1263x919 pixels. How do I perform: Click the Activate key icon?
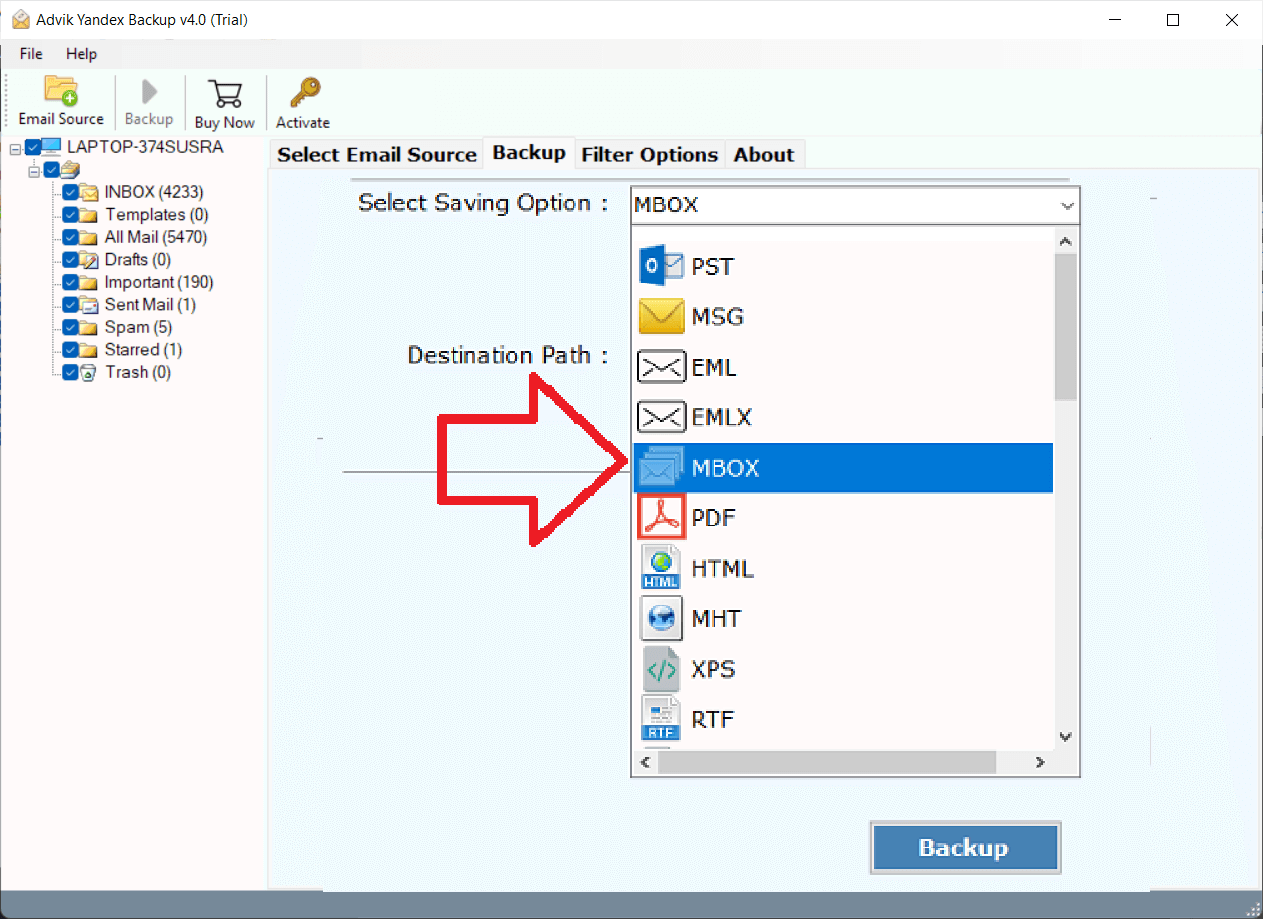click(303, 93)
